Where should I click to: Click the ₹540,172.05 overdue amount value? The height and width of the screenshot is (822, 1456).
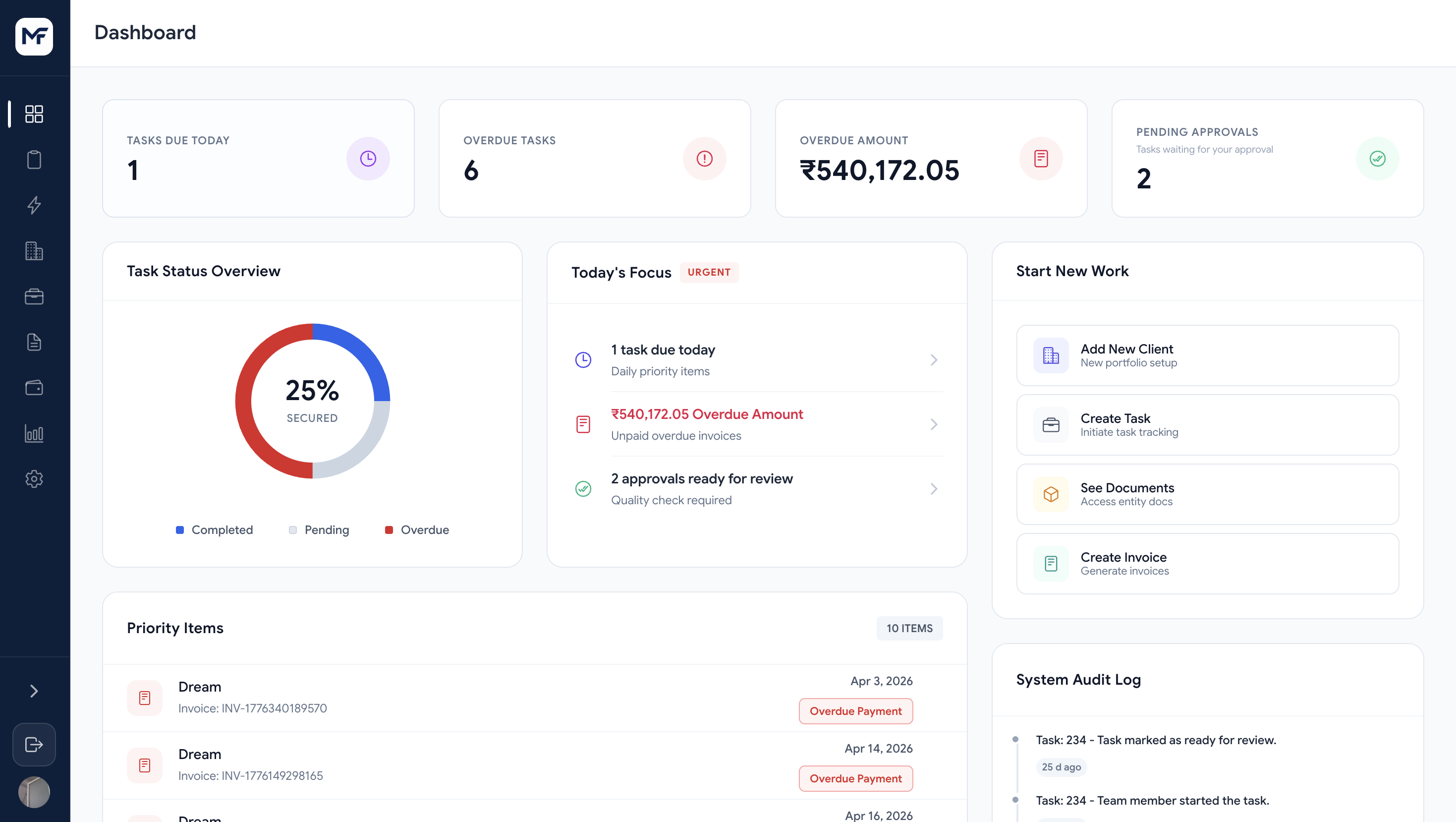pos(880,171)
